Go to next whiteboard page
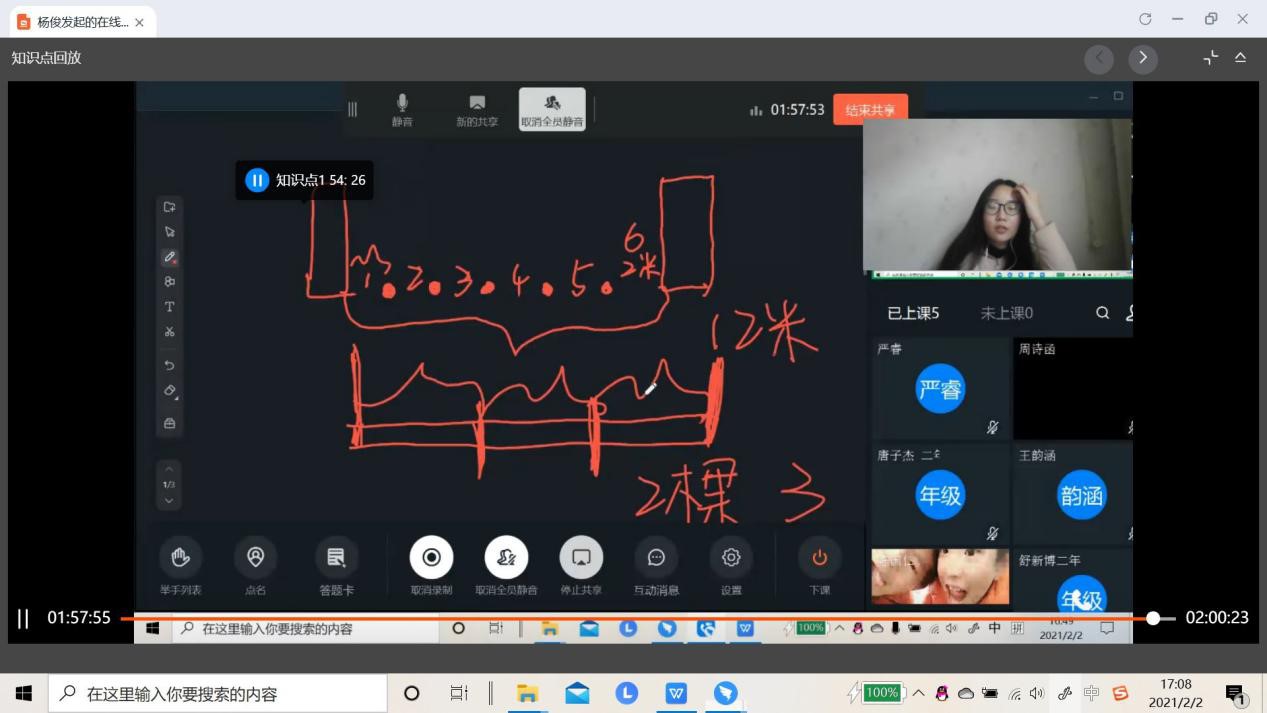 tap(169, 500)
